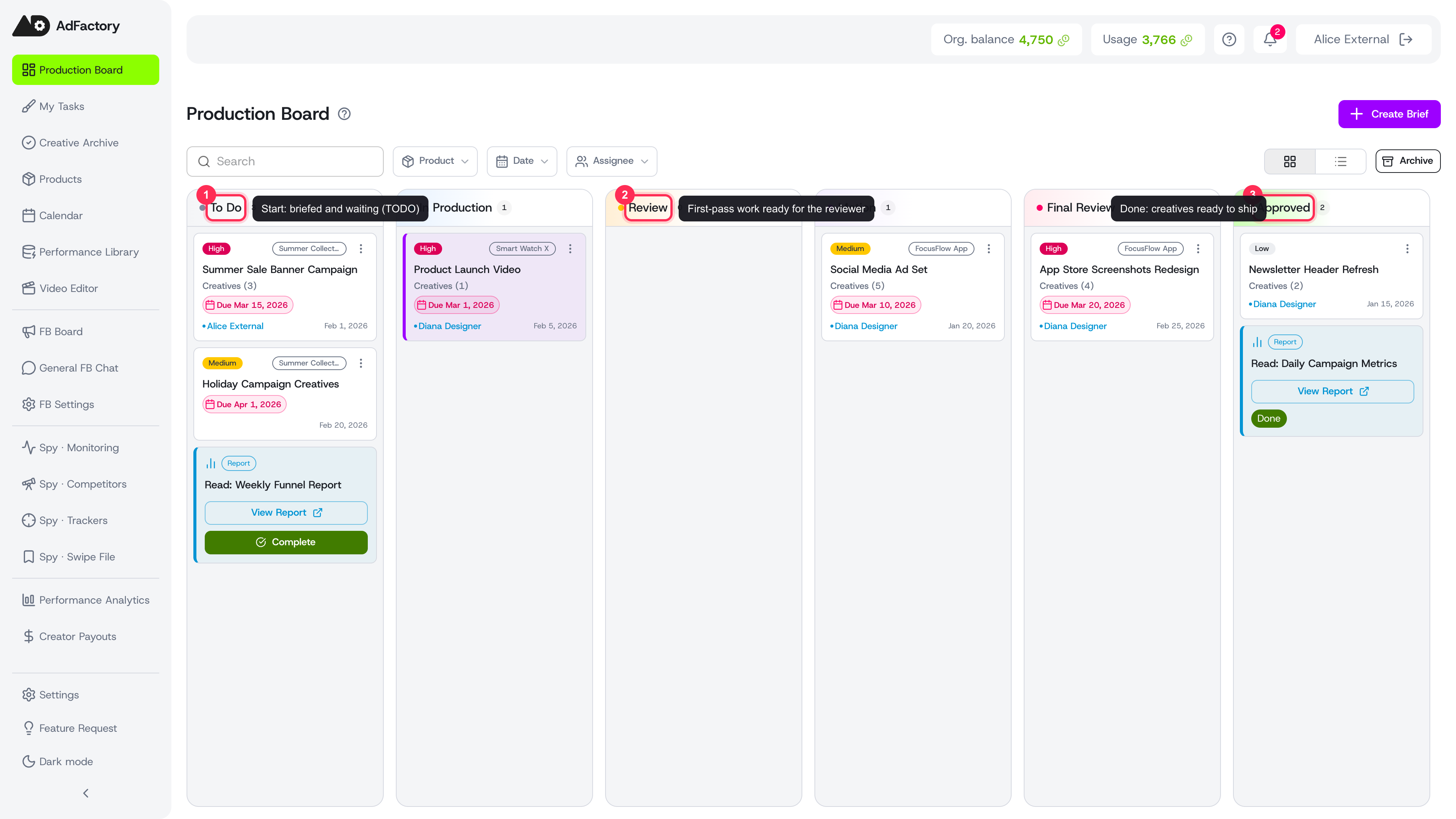This screenshot has width=1456, height=819.
Task: Click the Smart Watch X product tag
Action: point(522,249)
